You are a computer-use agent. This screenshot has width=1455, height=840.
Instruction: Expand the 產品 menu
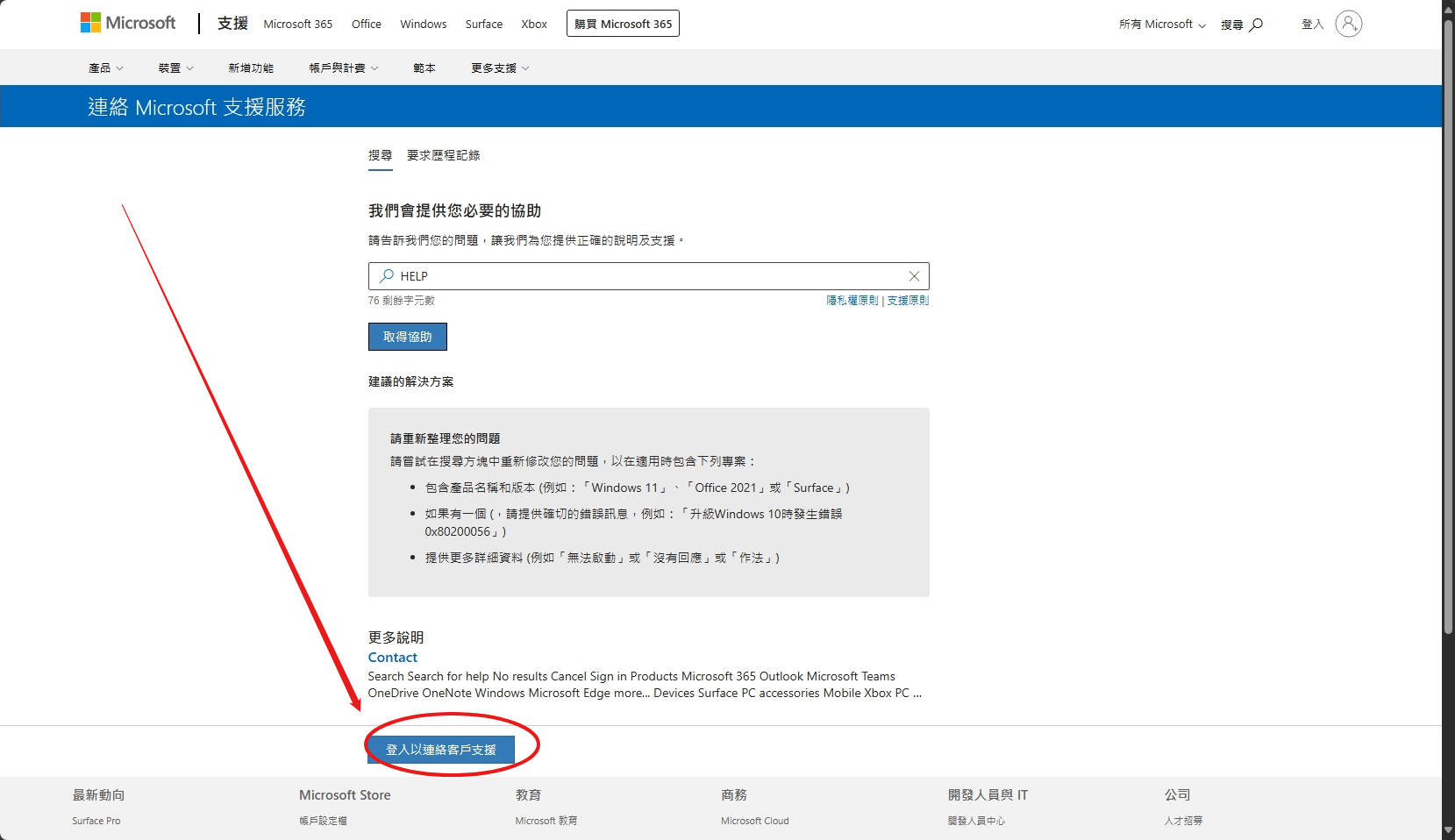tap(106, 68)
